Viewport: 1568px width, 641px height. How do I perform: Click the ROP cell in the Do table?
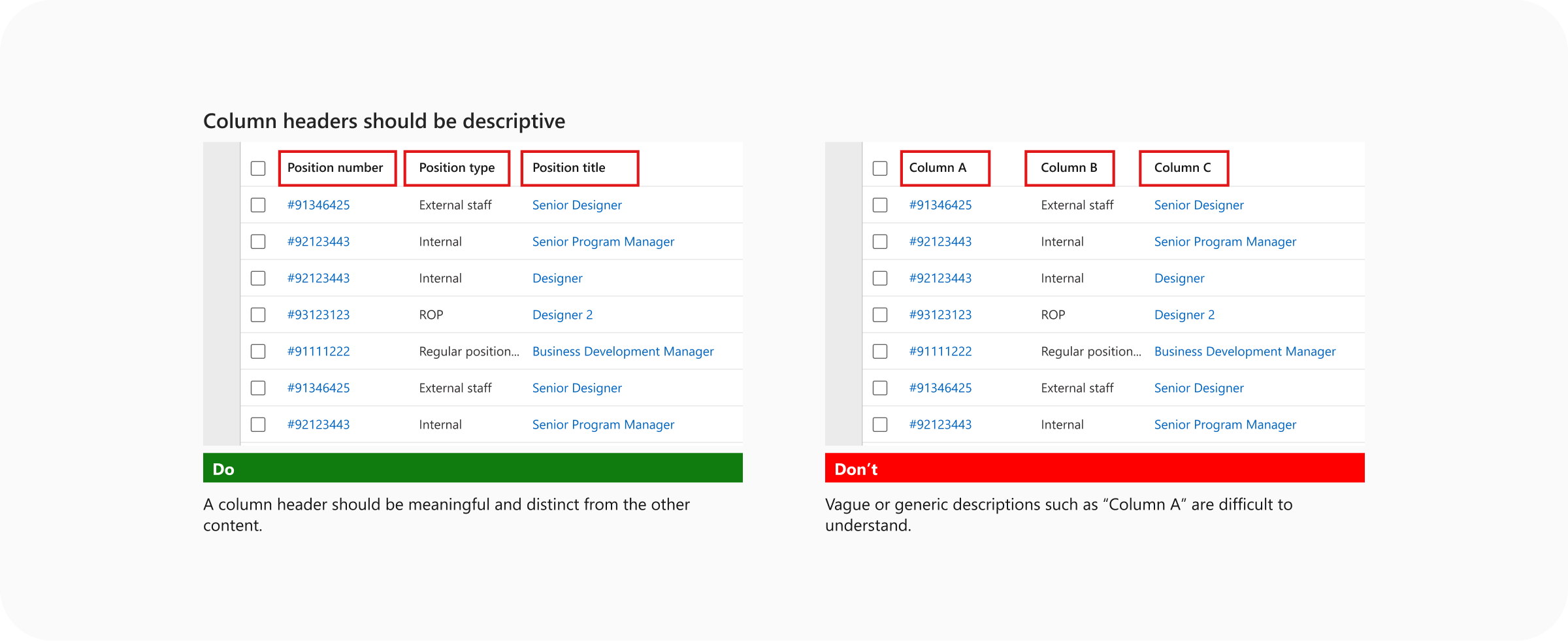(x=431, y=315)
